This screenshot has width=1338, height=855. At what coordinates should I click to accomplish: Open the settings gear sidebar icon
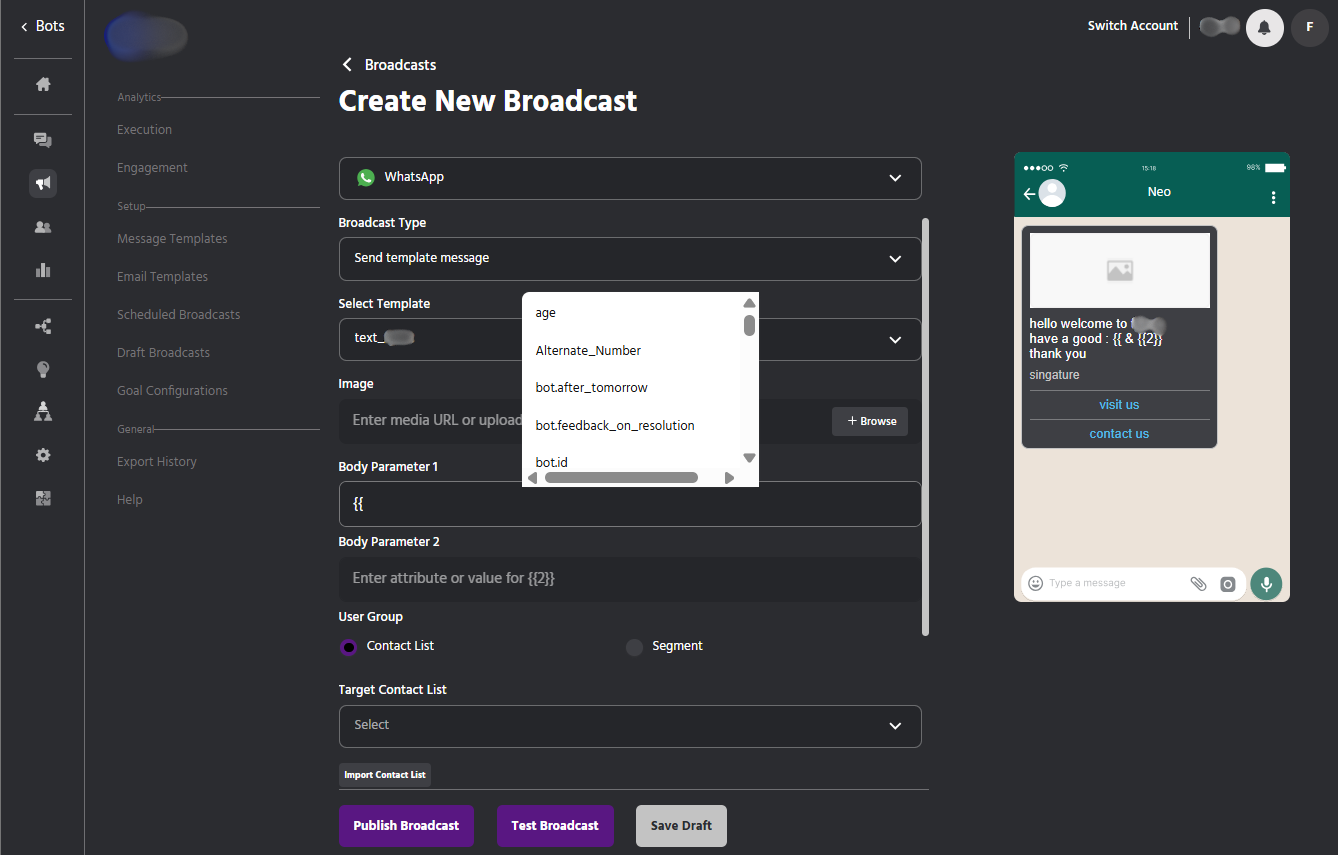[x=43, y=455]
